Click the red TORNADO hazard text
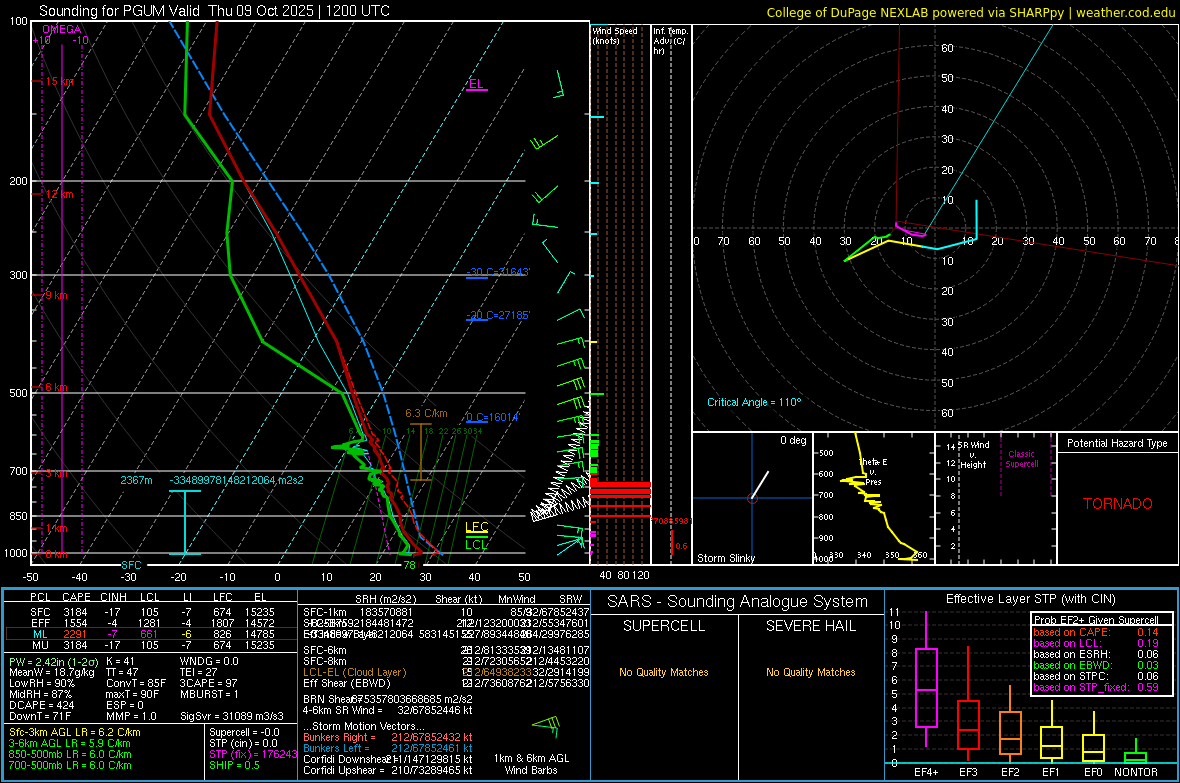This screenshot has width=1180, height=783. (1118, 504)
